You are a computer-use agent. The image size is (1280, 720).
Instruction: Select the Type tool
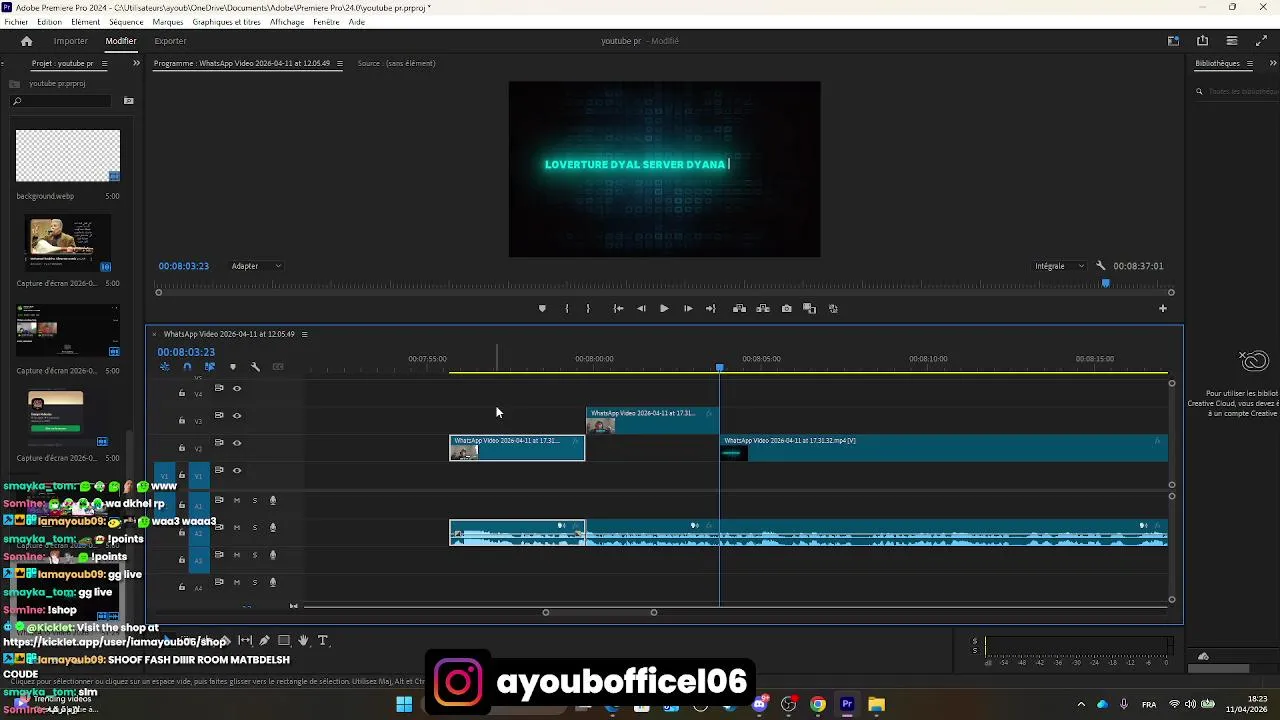322,641
